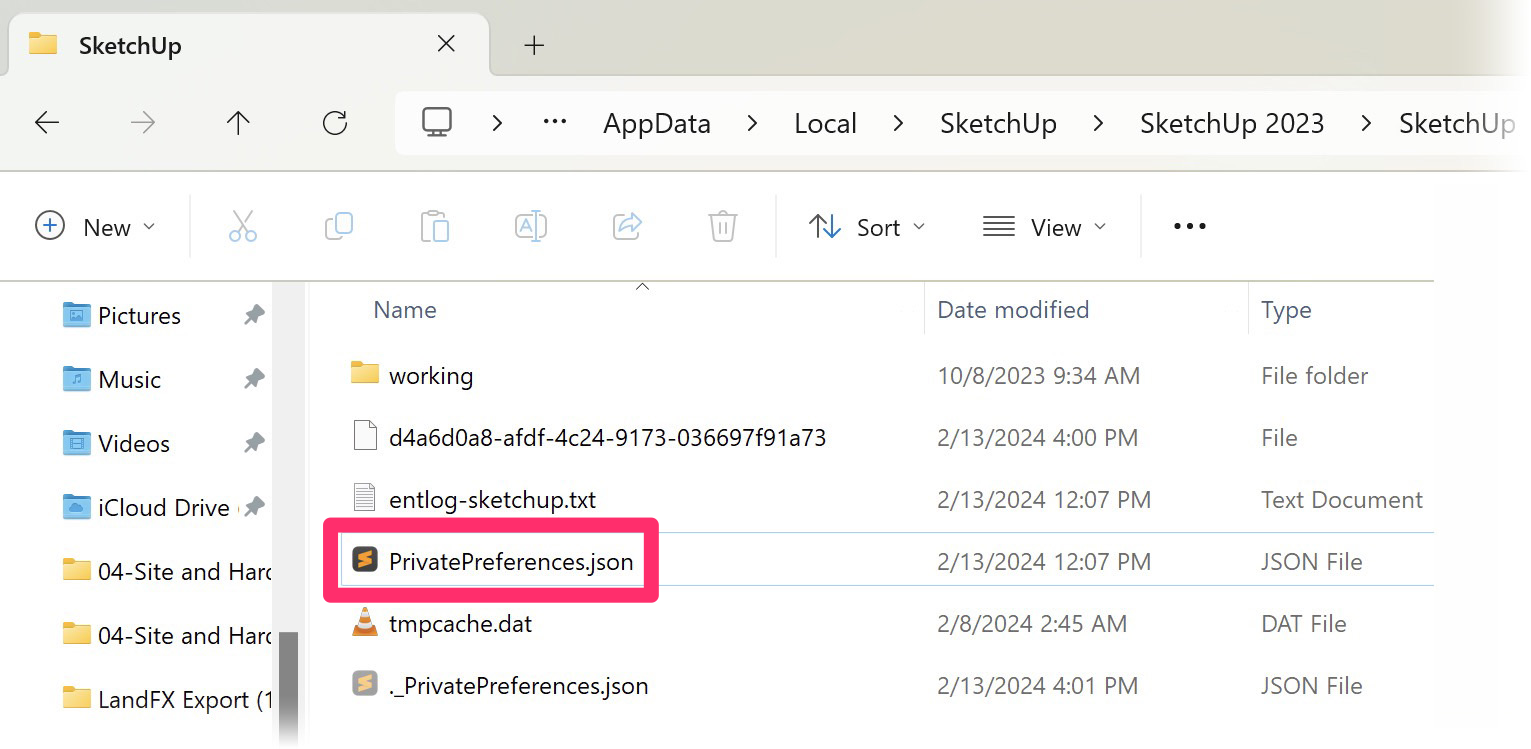Click the DAT File type cell
This screenshot has width=1531, height=749.
[1304, 623]
